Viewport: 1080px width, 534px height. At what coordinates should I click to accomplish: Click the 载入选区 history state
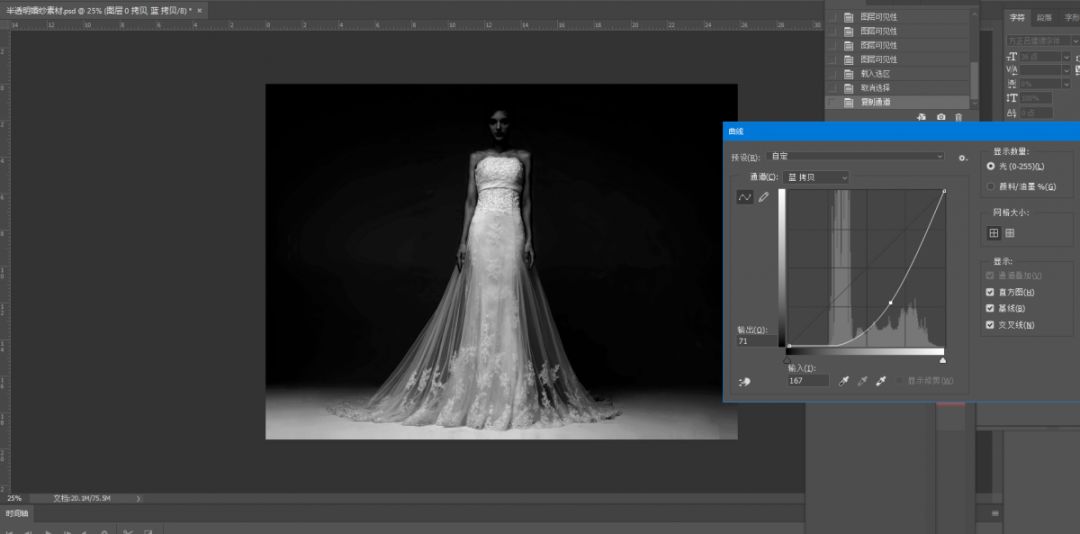tap(875, 74)
